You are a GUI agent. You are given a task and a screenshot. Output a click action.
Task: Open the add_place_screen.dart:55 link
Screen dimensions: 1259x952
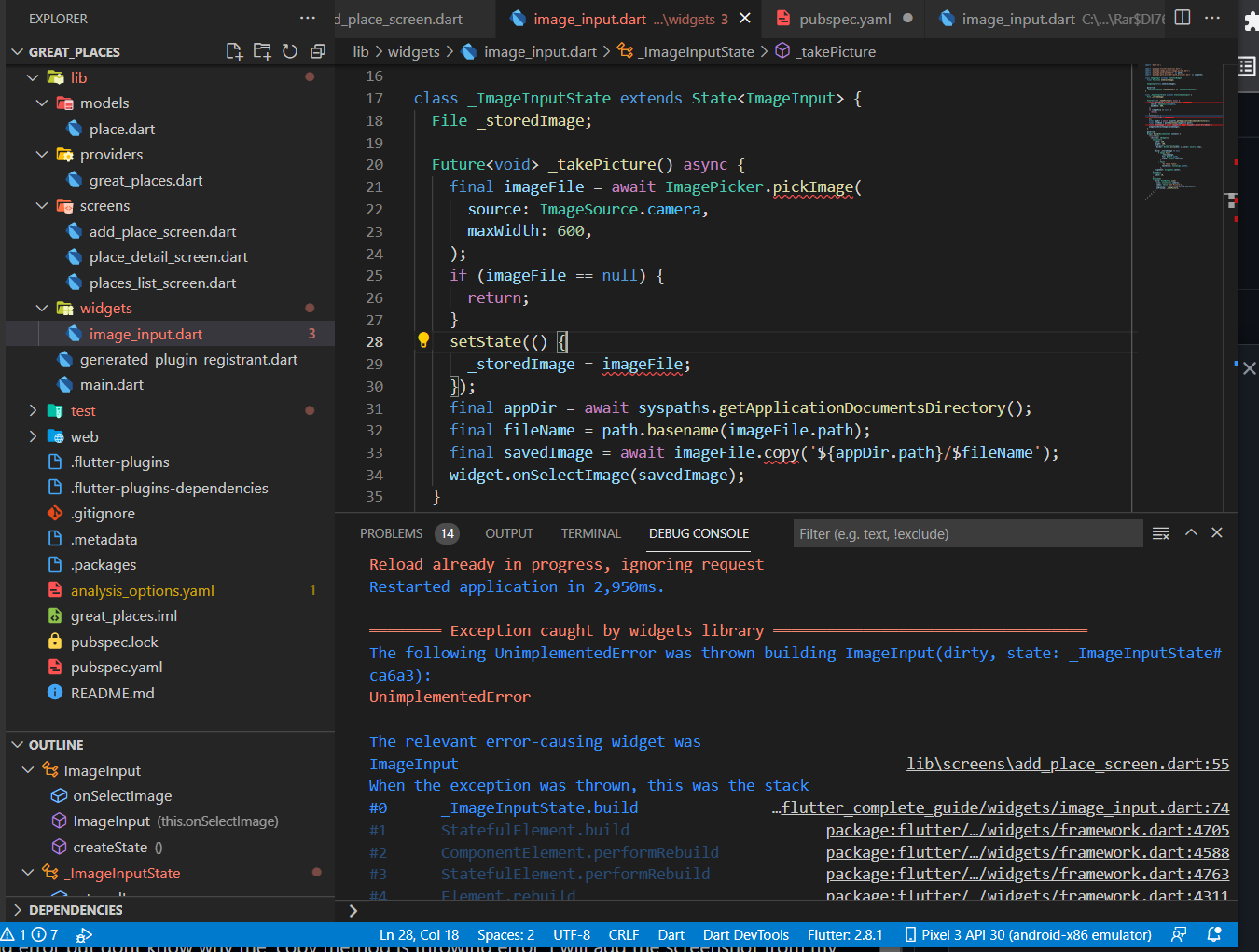tap(1068, 764)
